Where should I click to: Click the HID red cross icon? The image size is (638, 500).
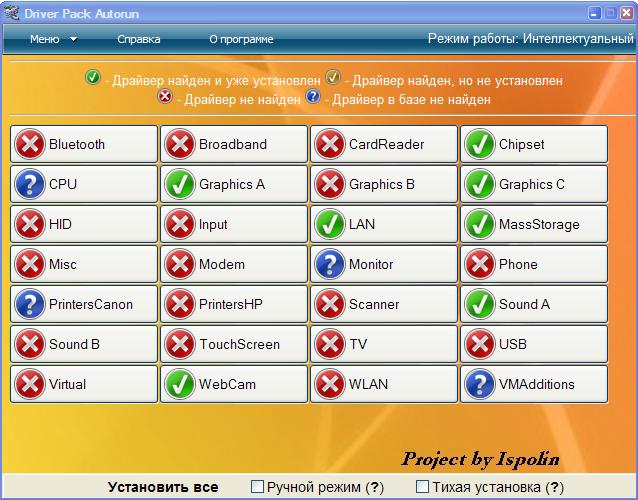(30, 224)
